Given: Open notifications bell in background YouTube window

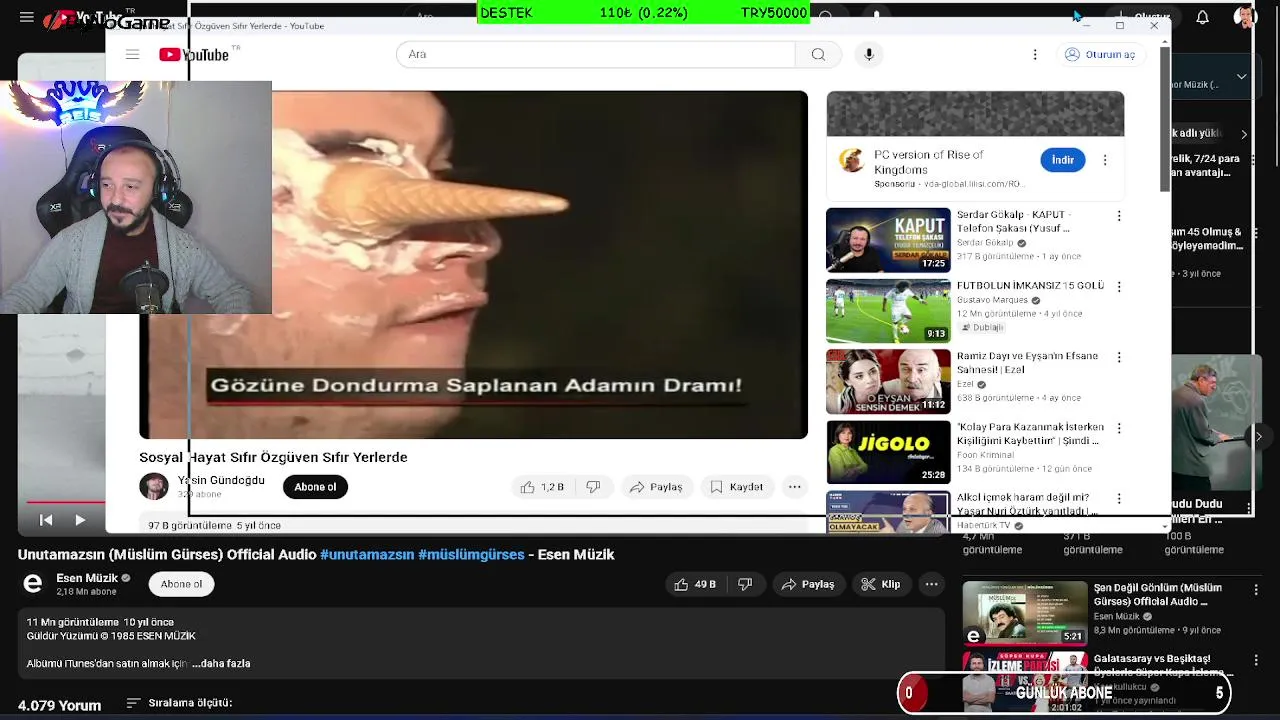Looking at the screenshot, I should click(x=1203, y=17).
